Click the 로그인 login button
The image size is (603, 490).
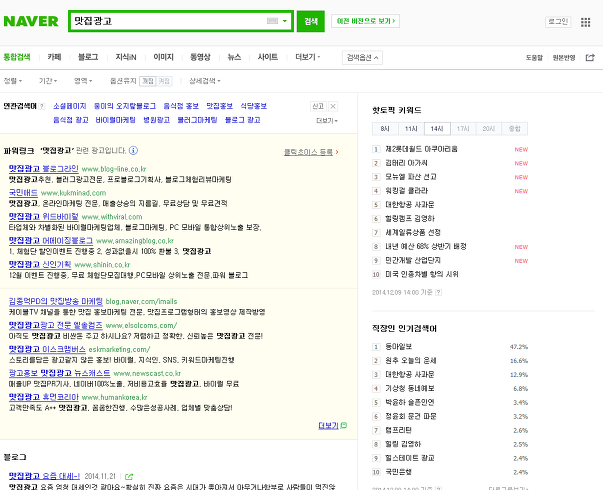[558, 22]
